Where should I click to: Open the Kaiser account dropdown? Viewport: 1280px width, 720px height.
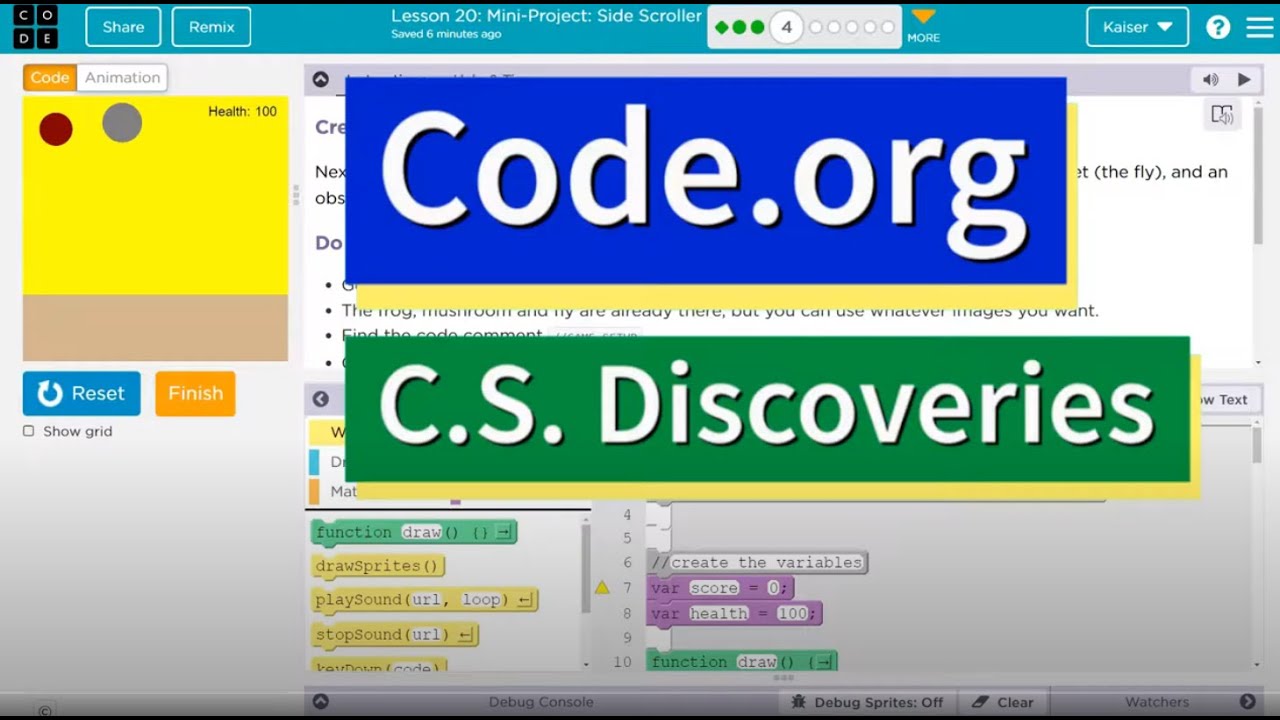(x=1137, y=27)
